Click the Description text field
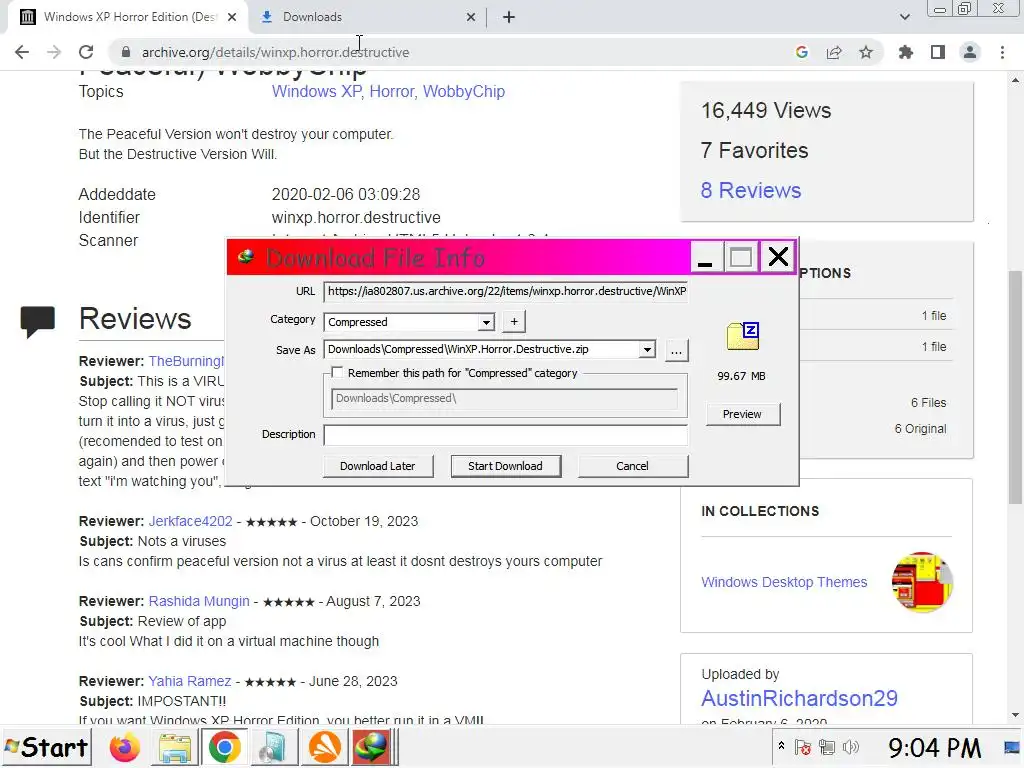Viewport: 1024px width, 768px height. 505,435
